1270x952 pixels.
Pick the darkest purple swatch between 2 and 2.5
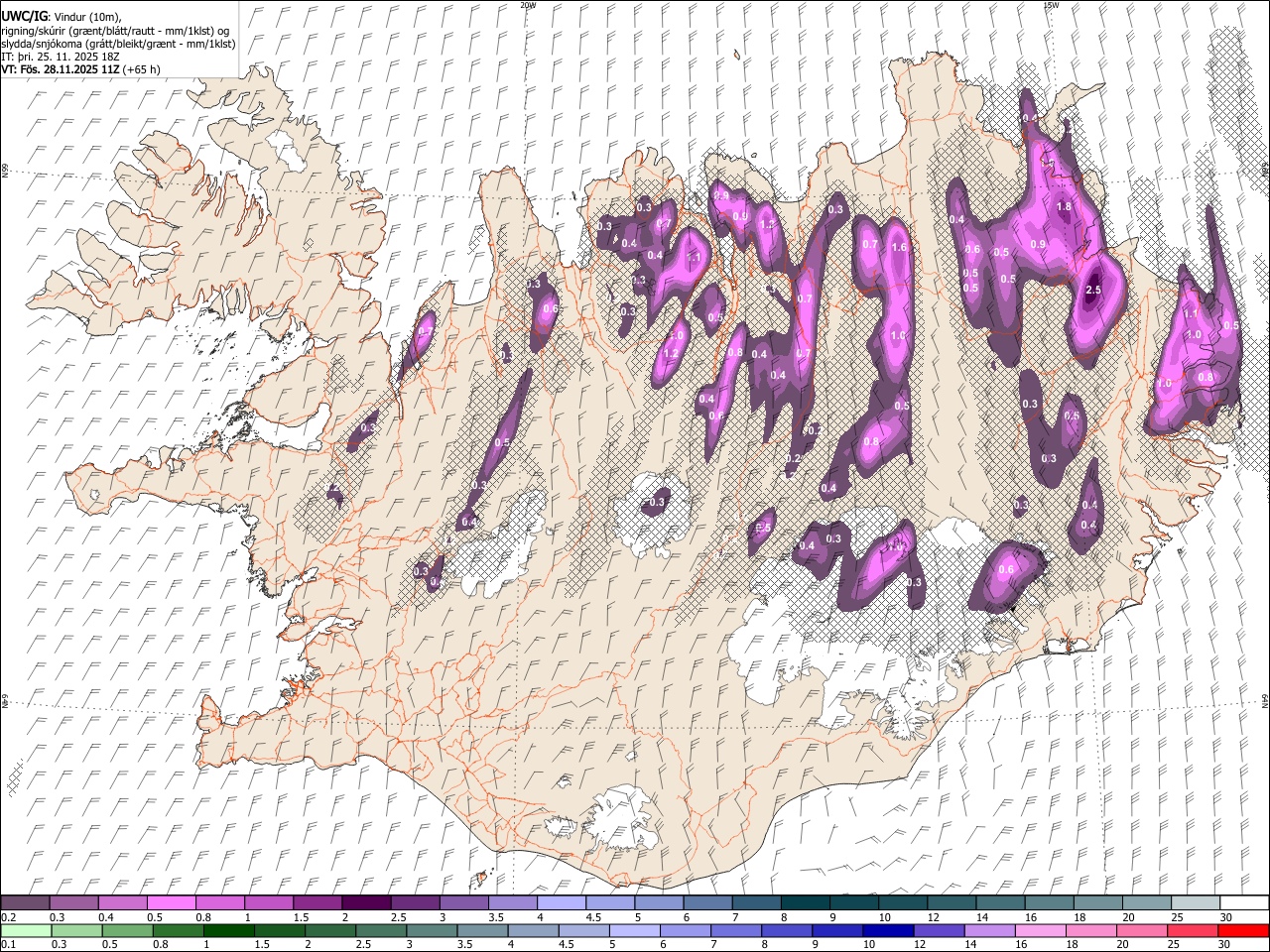365,902
